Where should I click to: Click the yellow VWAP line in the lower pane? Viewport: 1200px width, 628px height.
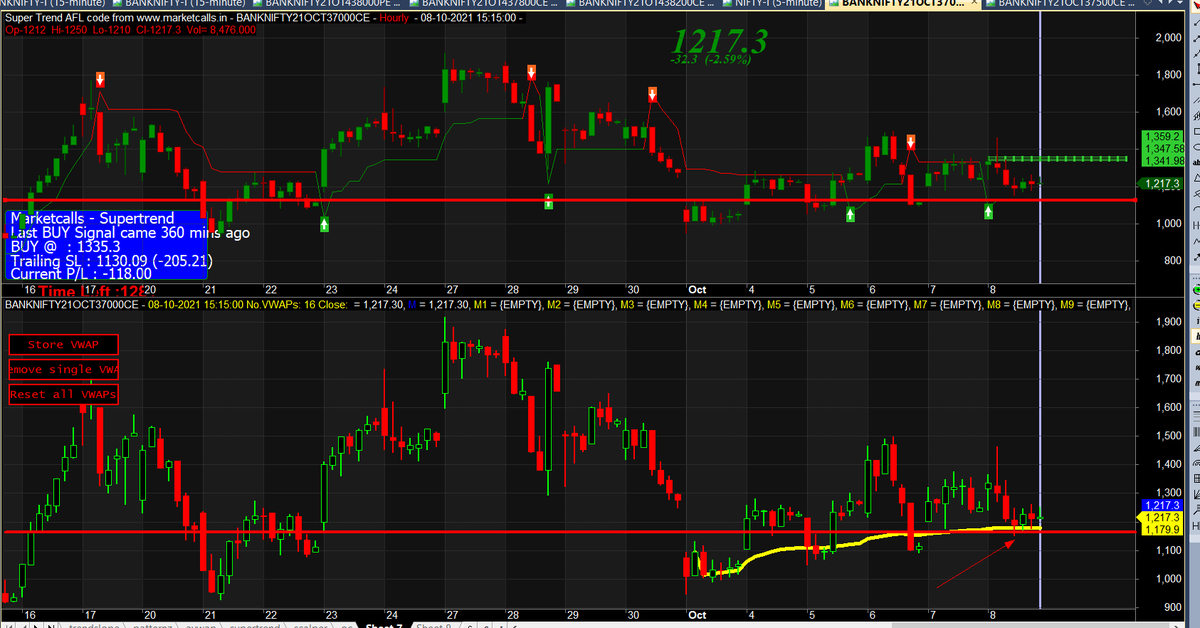pos(870,539)
